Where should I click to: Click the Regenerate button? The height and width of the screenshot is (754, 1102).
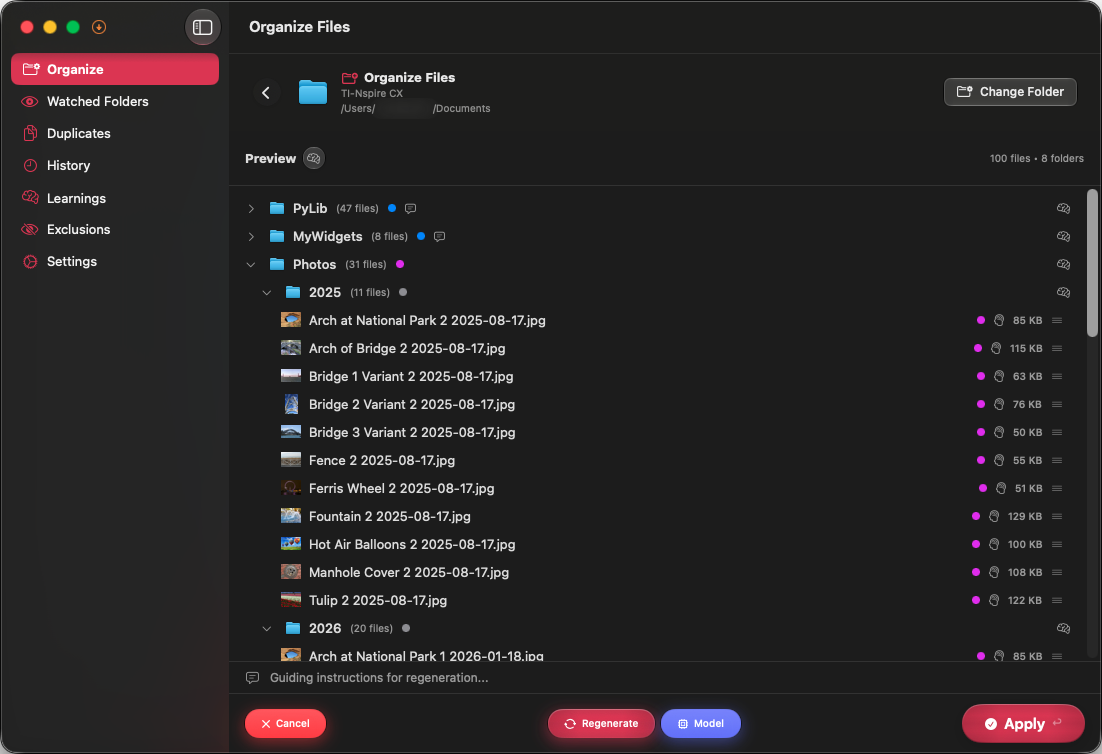(601, 724)
